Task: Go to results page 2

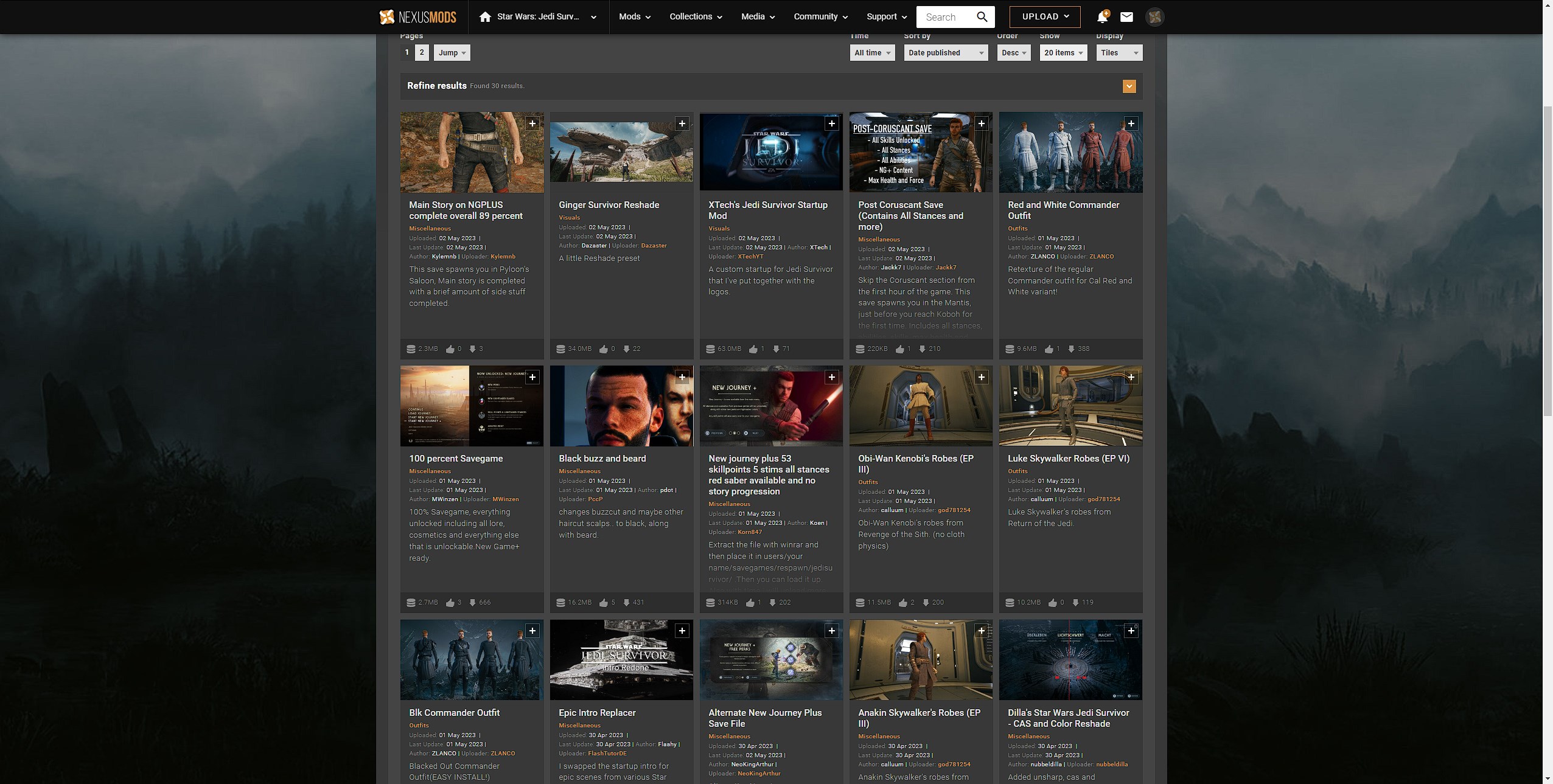Action: click(x=422, y=52)
